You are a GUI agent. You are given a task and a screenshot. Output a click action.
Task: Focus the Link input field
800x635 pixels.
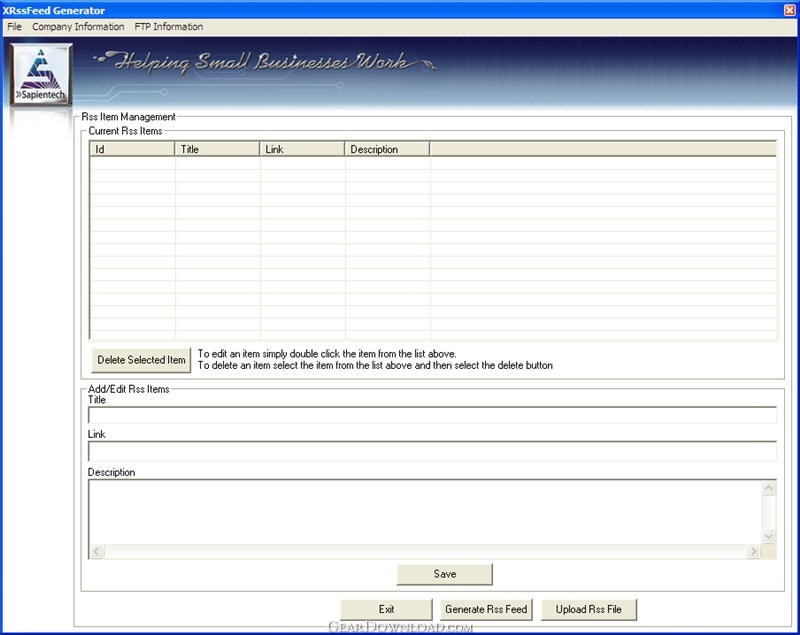[x=432, y=451]
